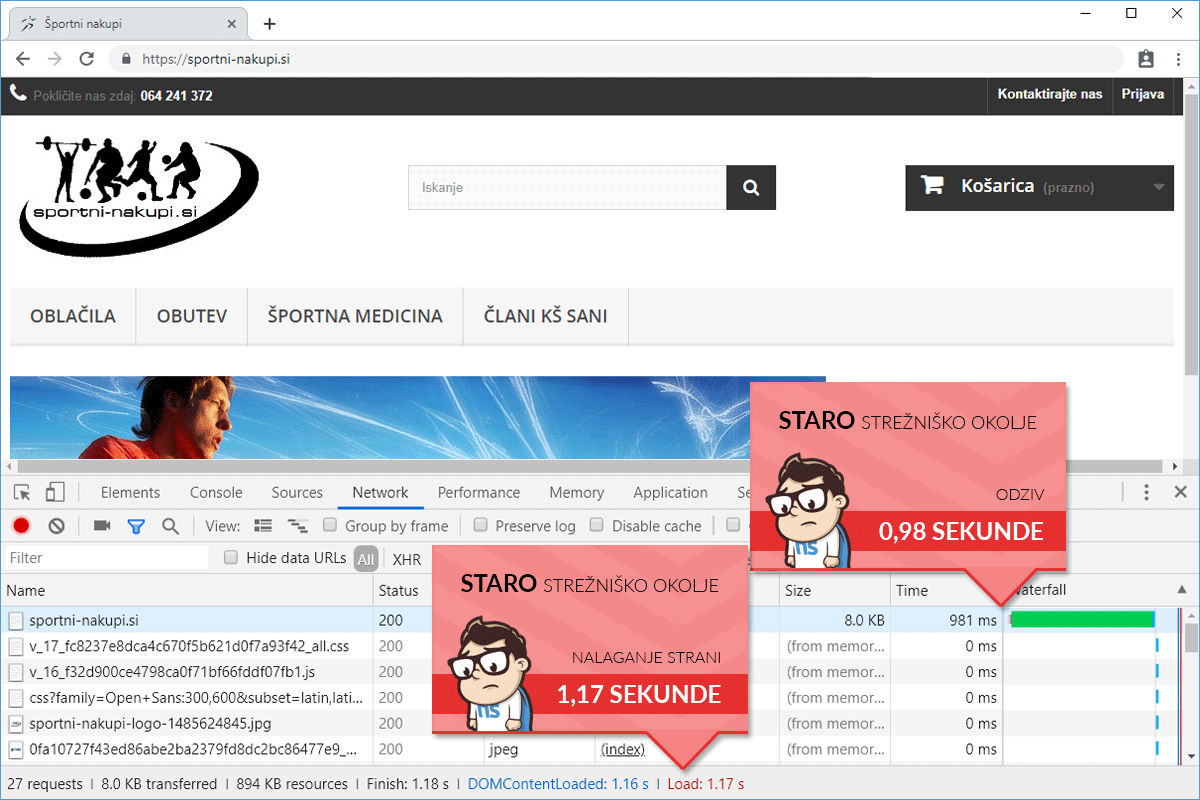Tick the Disable cache checkbox
The image size is (1200, 800).
pyautogui.click(x=597, y=525)
